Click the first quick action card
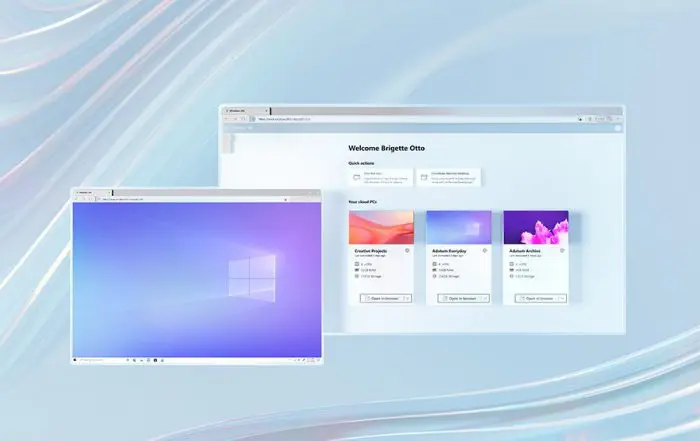This screenshot has height=441, width=700. pyautogui.click(x=381, y=177)
